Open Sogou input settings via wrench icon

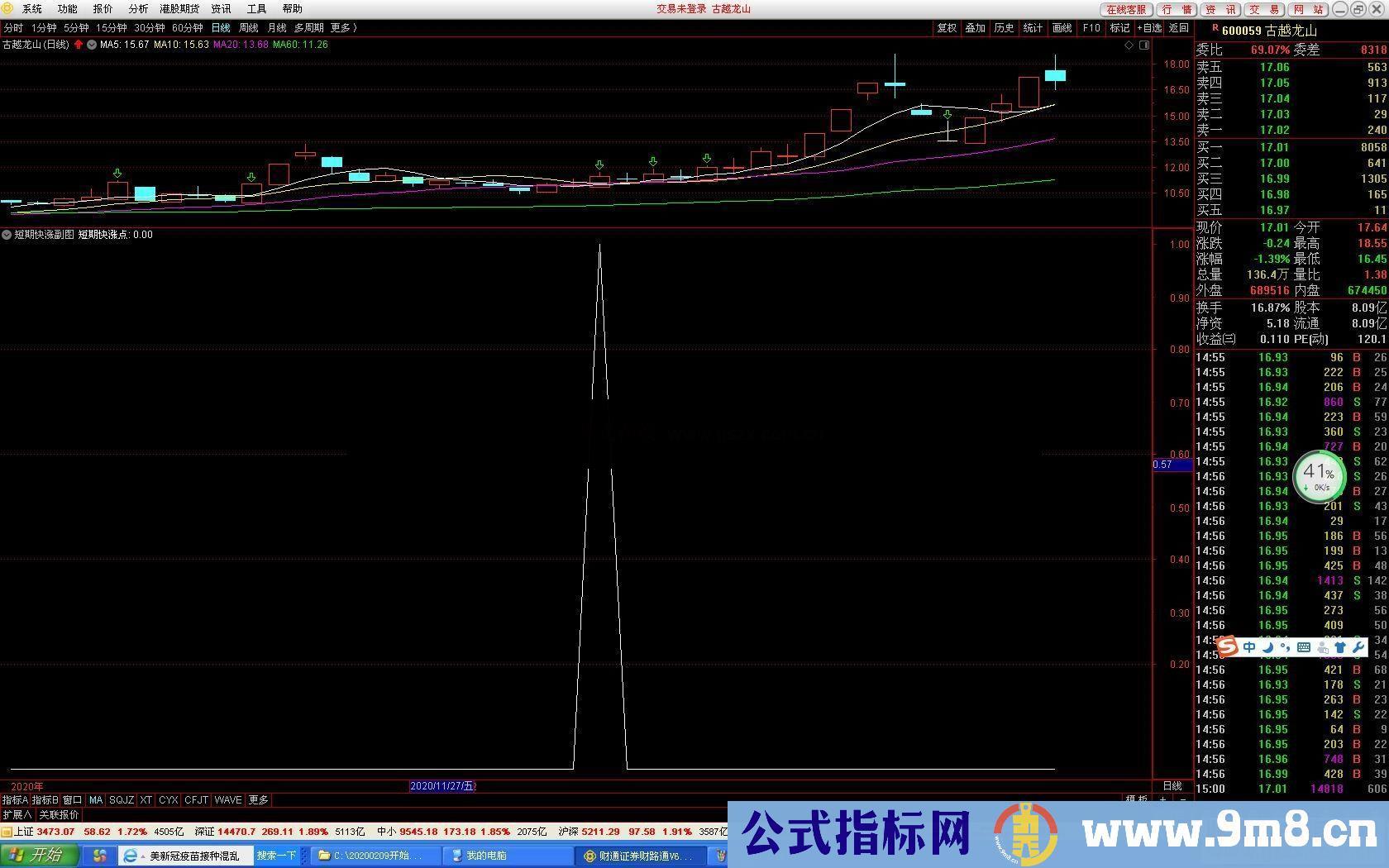point(1358,648)
